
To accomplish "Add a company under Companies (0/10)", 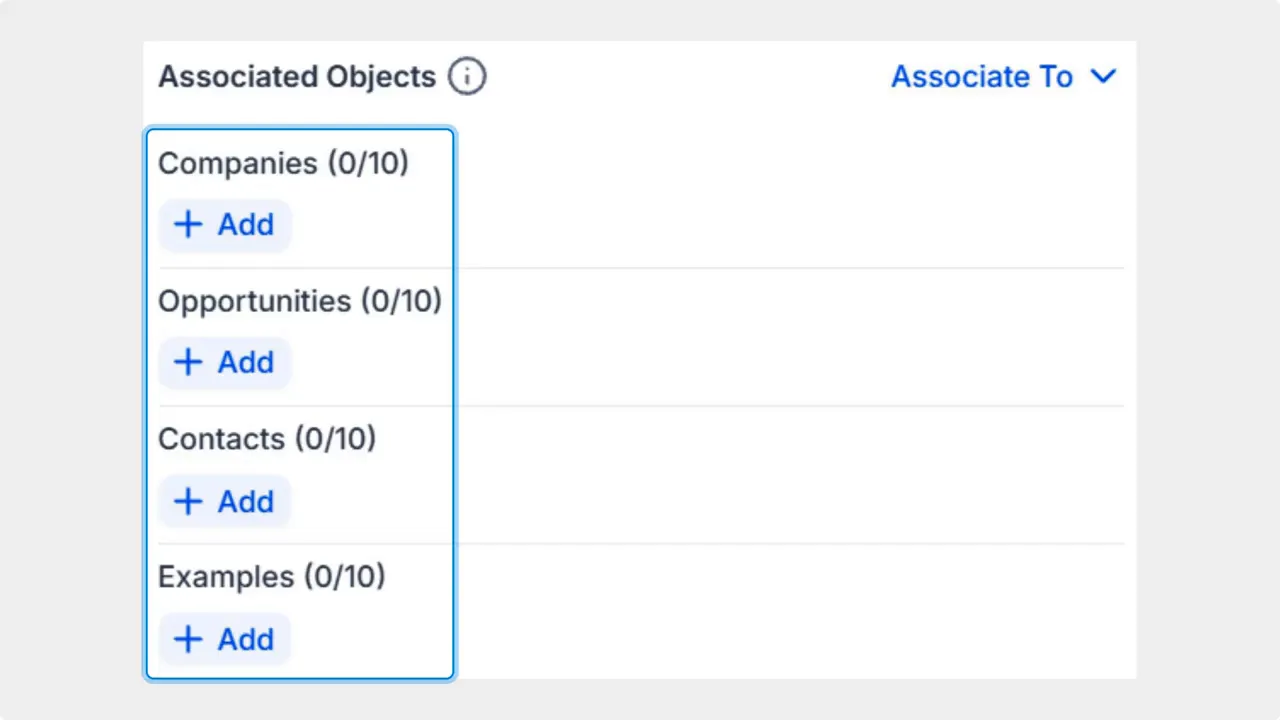I will (224, 225).
